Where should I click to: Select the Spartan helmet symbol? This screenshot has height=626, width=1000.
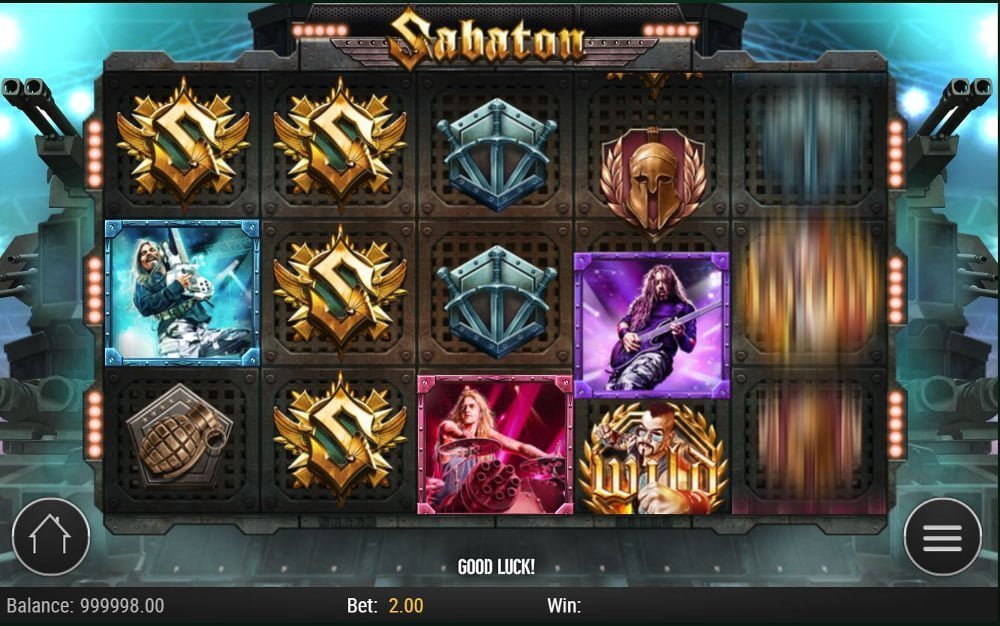(653, 180)
